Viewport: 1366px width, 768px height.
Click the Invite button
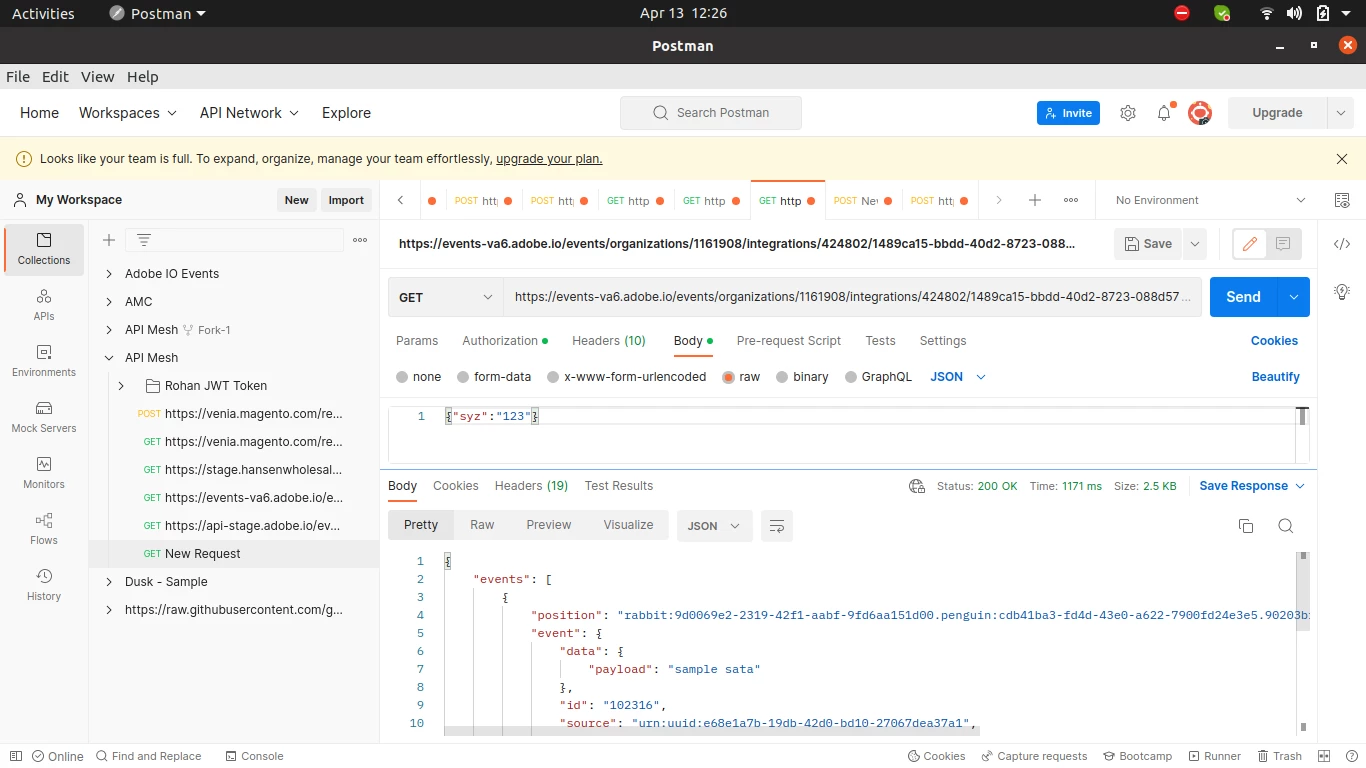1068,113
